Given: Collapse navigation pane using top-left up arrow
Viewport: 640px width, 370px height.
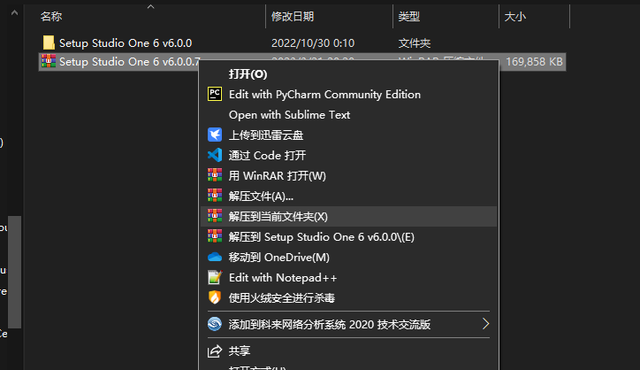Looking at the screenshot, I should pyautogui.click(x=14, y=13).
